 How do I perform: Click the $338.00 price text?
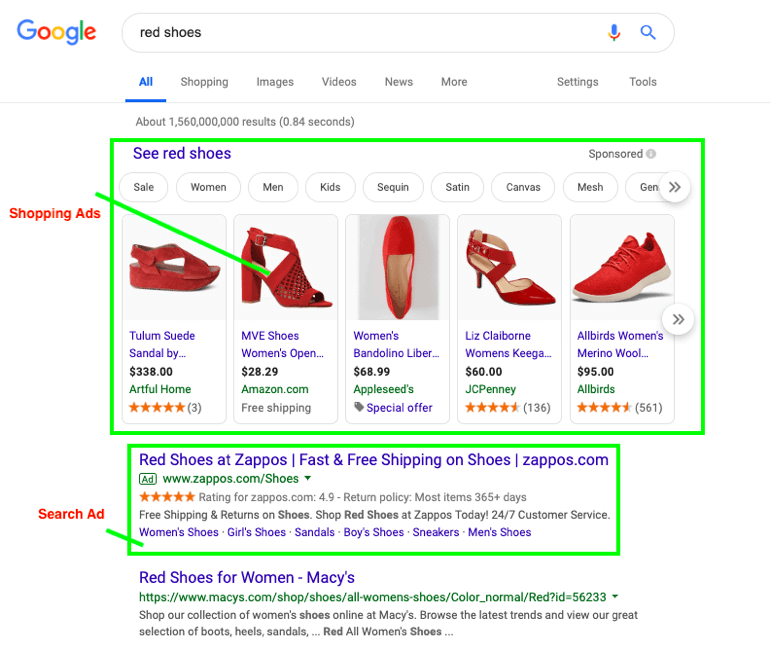pyautogui.click(x=151, y=372)
